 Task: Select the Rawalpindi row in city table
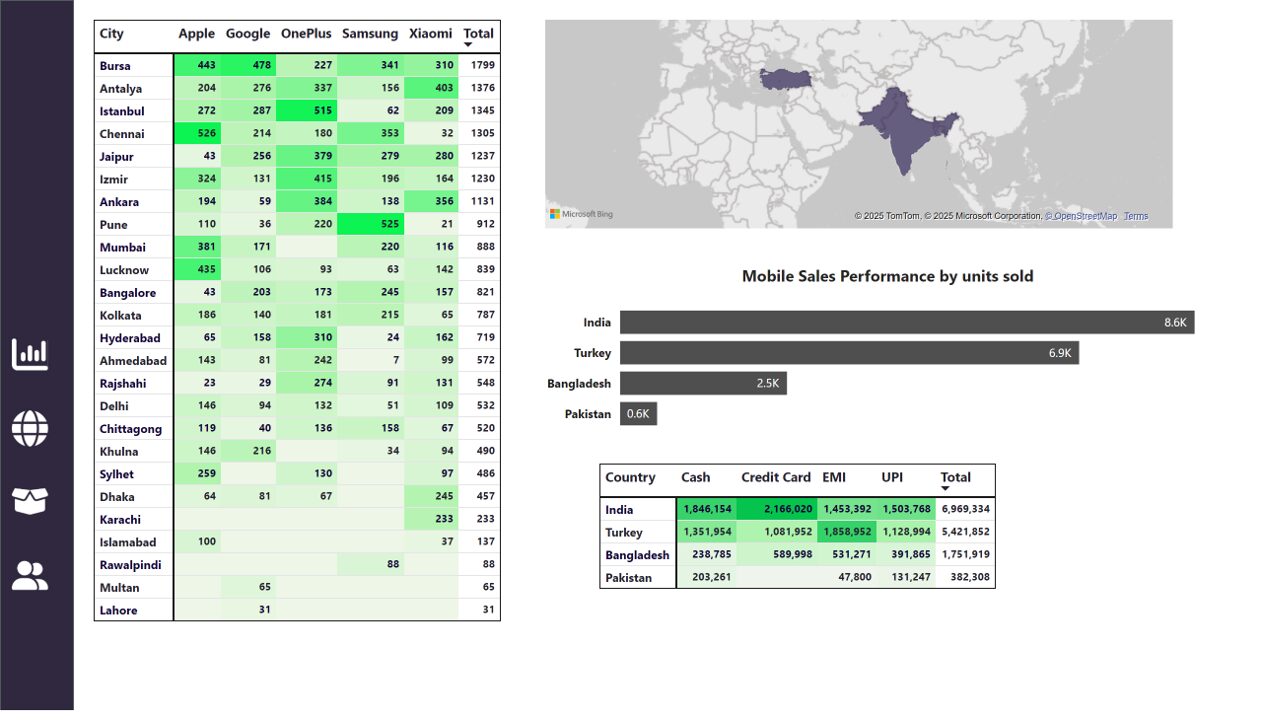coord(297,565)
